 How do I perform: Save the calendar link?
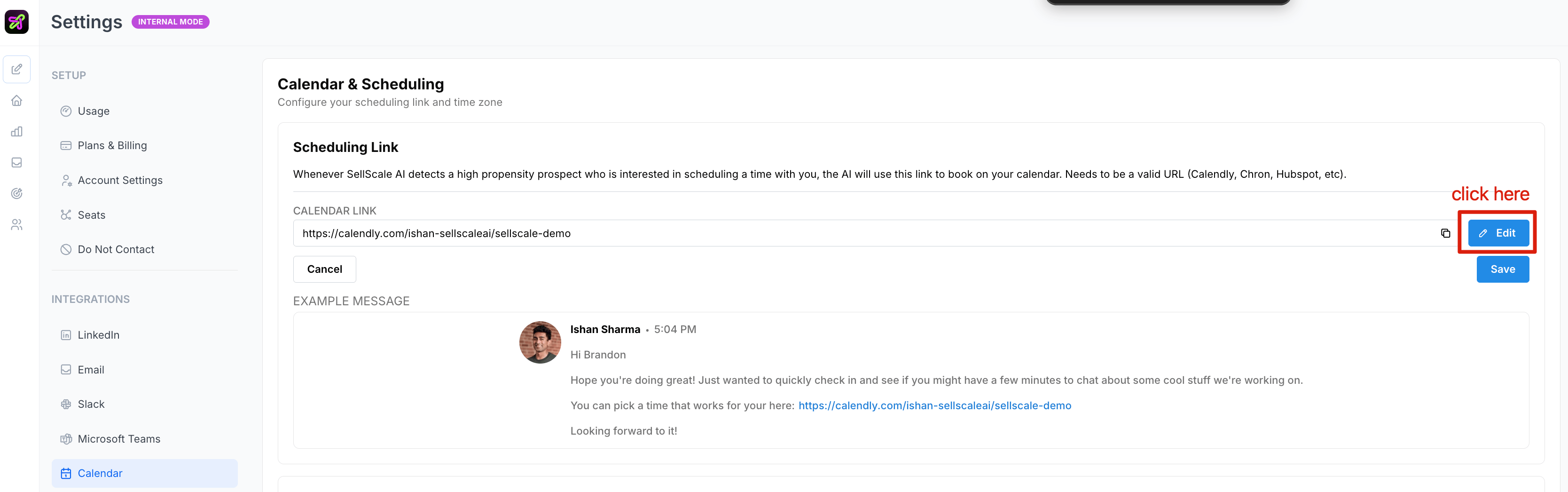(x=1502, y=269)
